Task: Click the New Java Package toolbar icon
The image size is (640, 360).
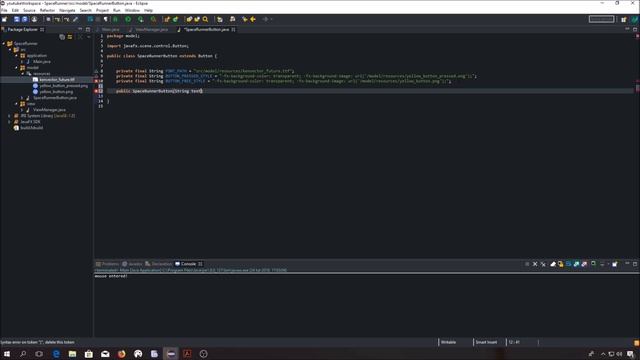Action: point(167,19)
